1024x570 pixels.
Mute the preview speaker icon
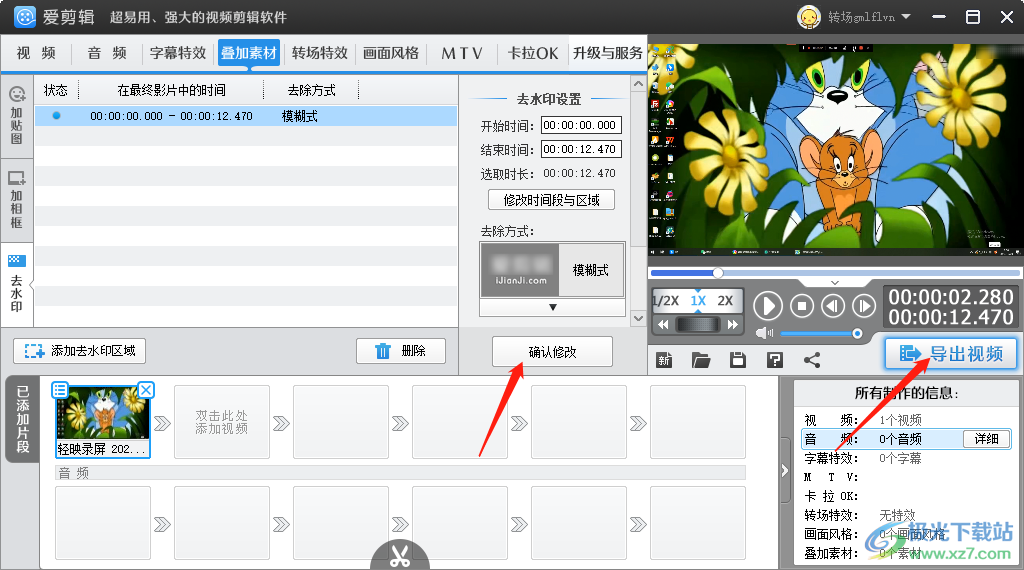[x=764, y=334]
